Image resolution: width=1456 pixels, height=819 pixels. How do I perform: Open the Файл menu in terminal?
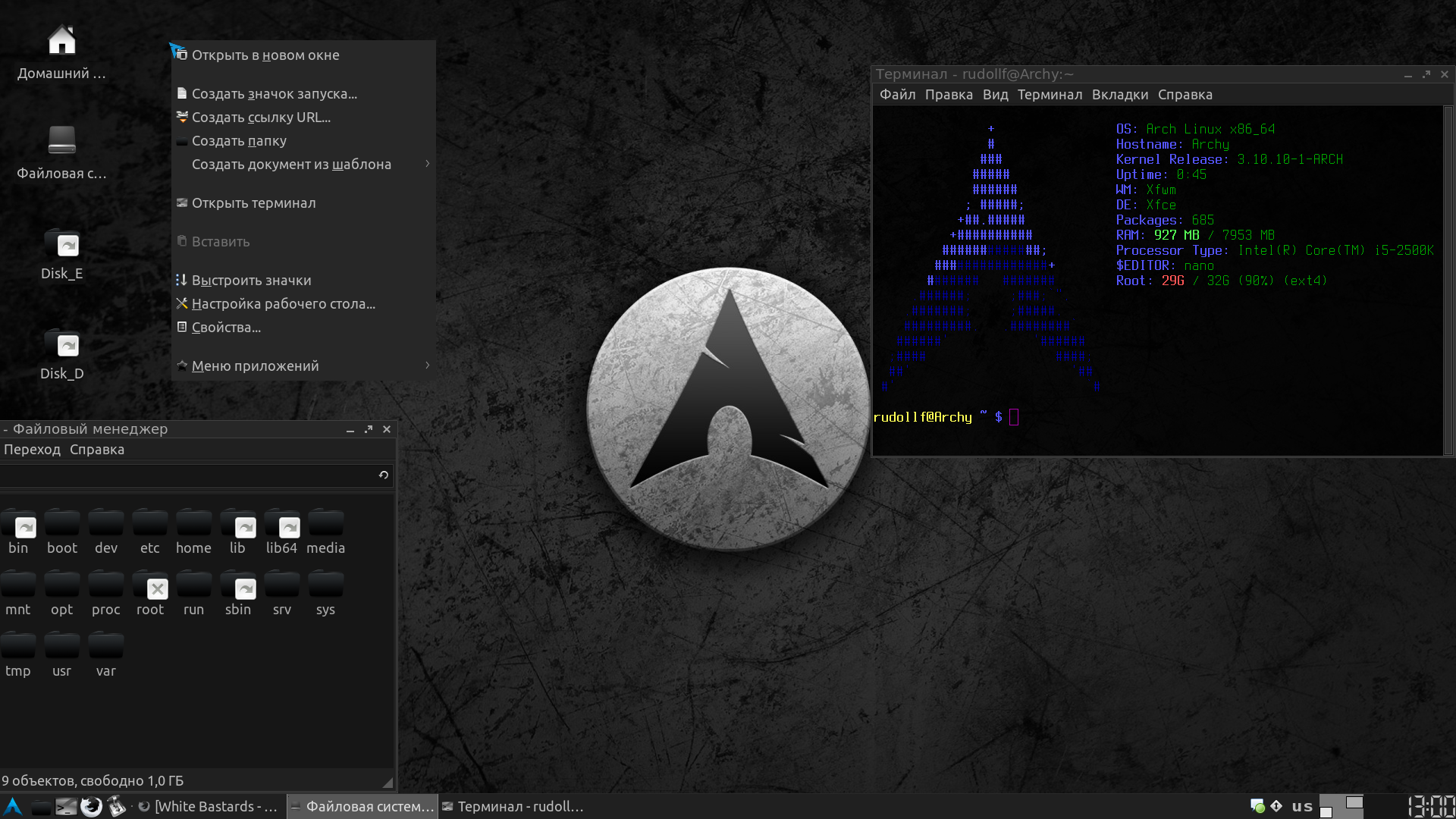(x=897, y=95)
